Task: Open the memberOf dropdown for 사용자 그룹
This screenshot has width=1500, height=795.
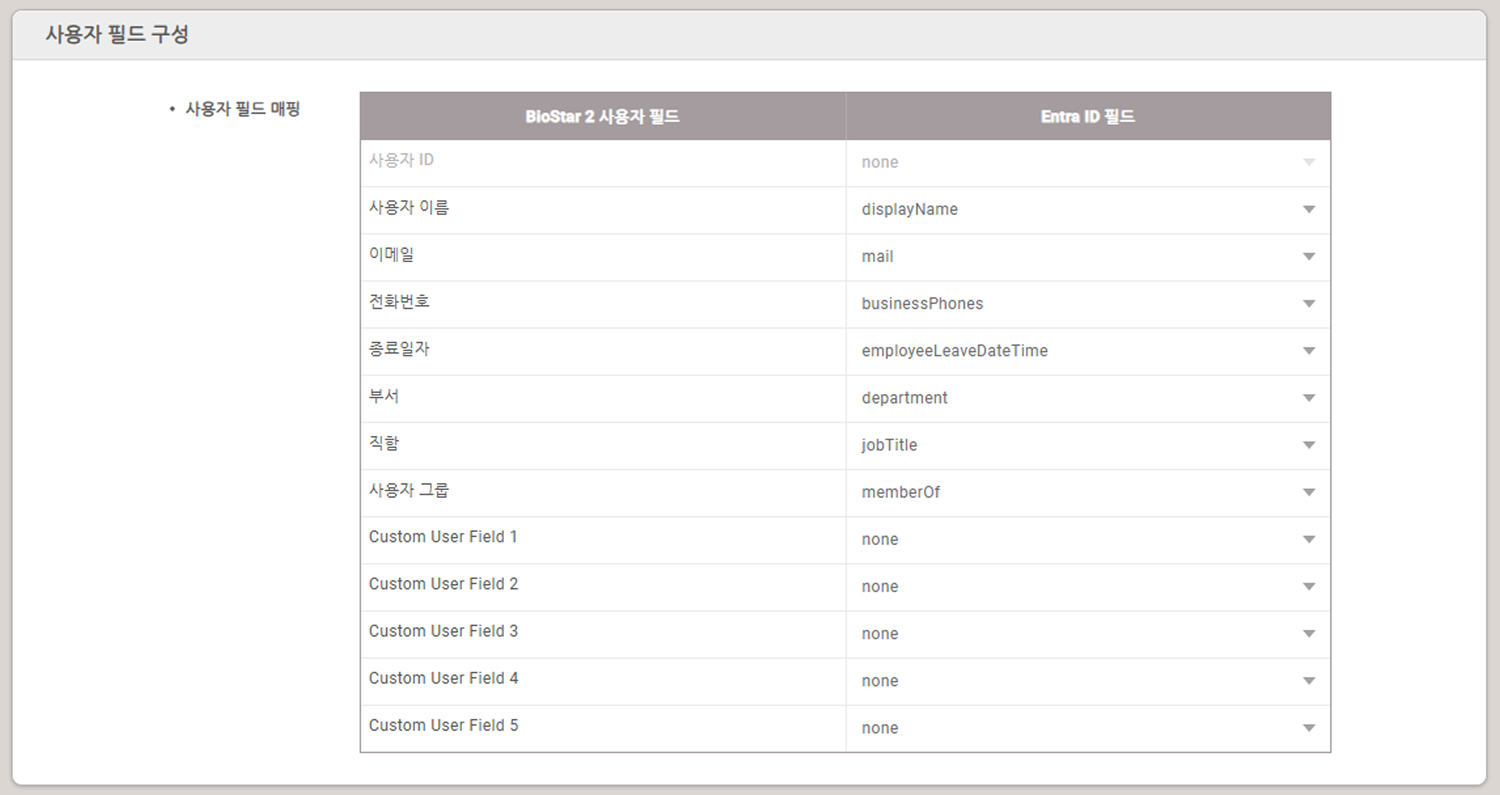Action: [1088, 492]
